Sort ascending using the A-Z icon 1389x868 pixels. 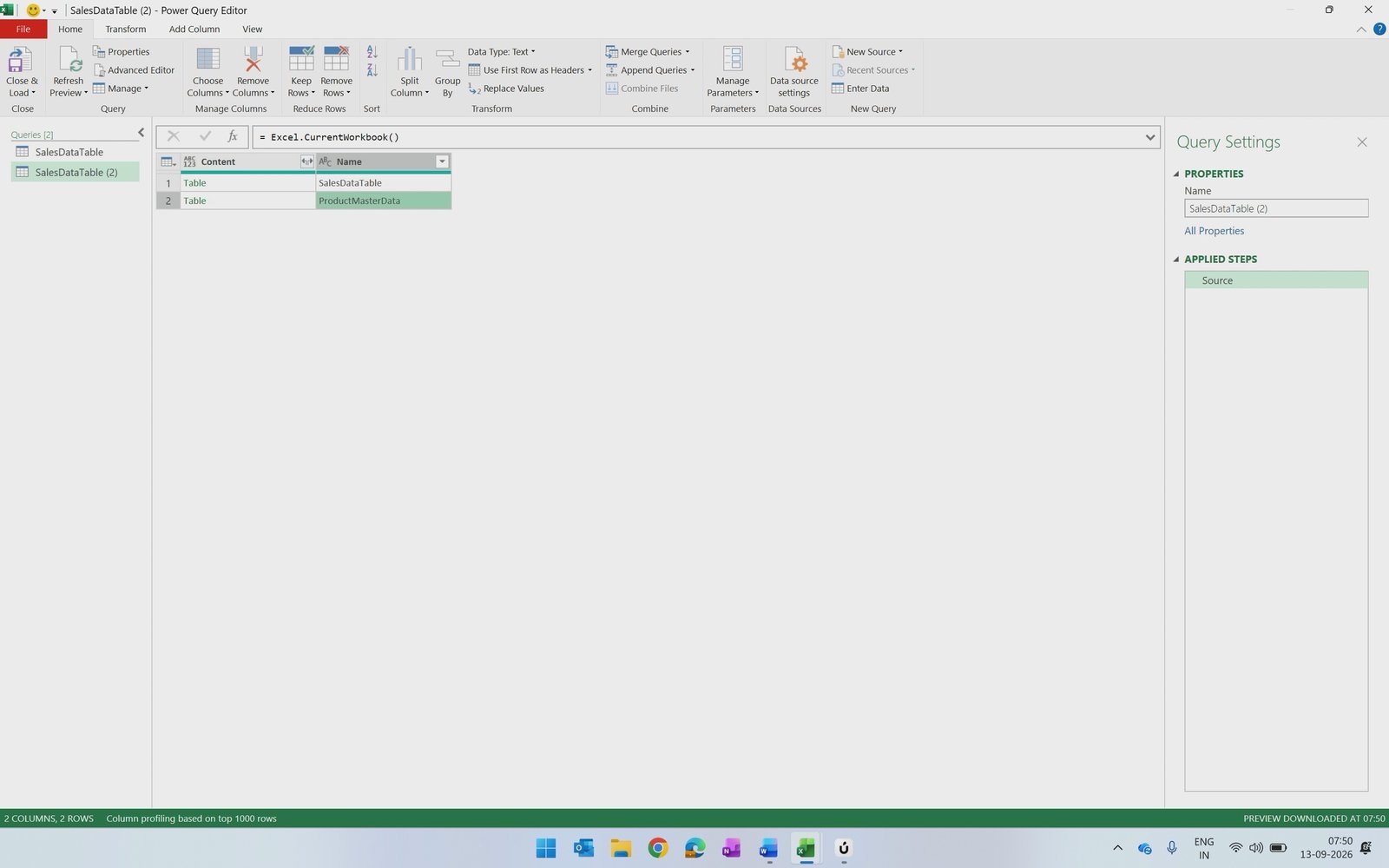372,52
